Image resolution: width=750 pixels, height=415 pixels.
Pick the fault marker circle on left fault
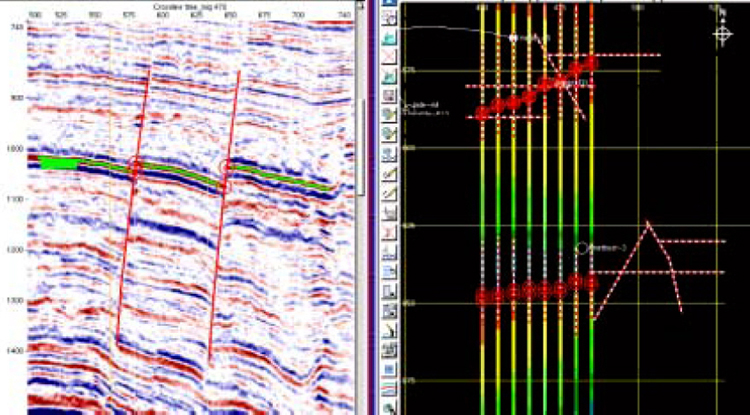tap(135, 167)
